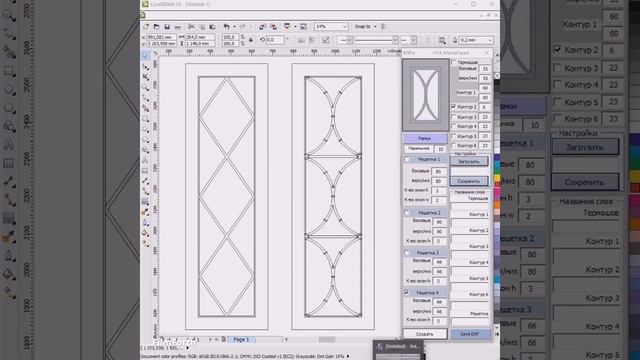The image size is (640, 360).
Task: Select the Ellipse tool in toolbox
Action: point(145,129)
